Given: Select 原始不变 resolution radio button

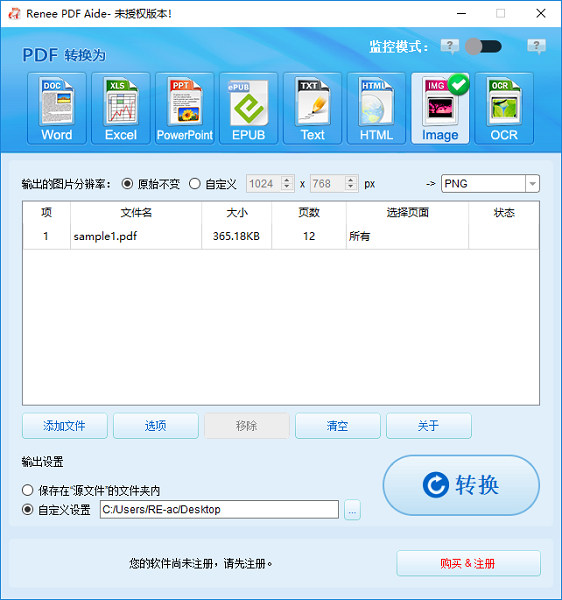Looking at the screenshot, I should tap(127, 184).
